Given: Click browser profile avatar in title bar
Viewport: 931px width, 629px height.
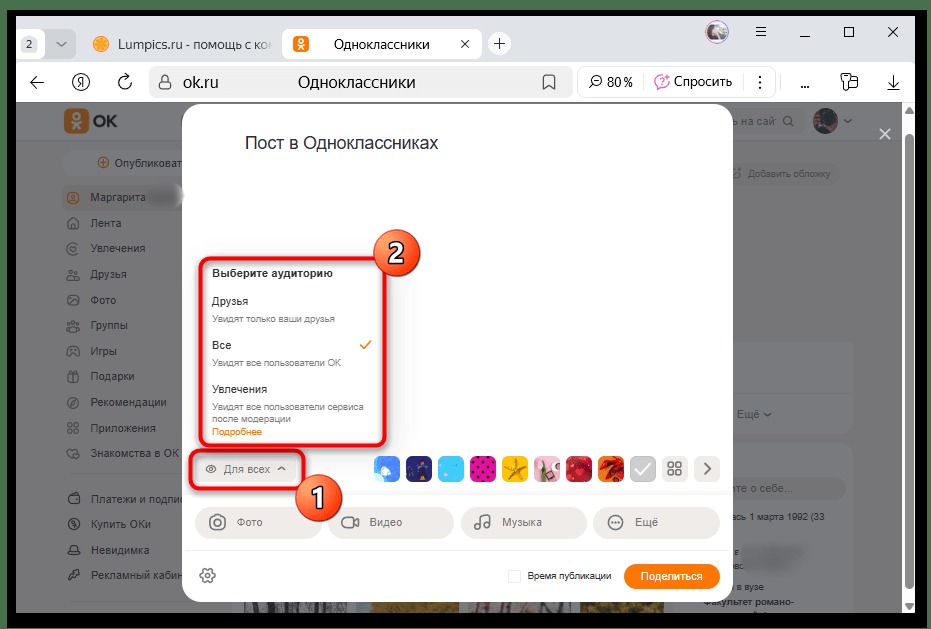Looking at the screenshot, I should point(717,32).
